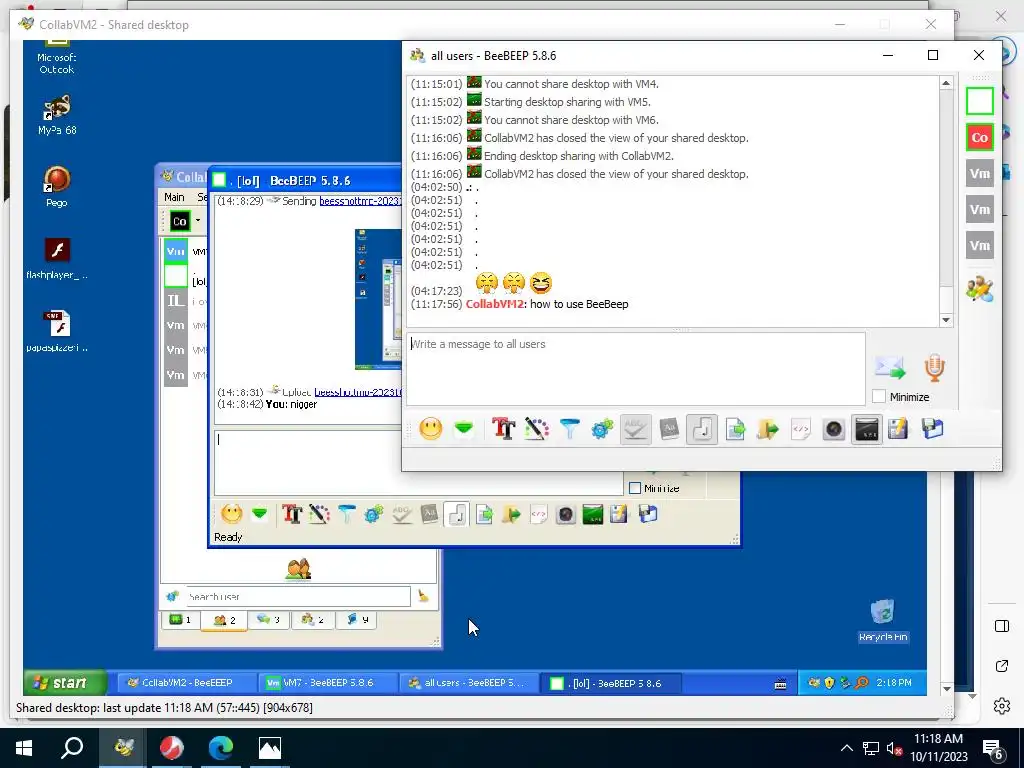Open Windows Start menu on host taskbar
This screenshot has height=768, width=1024.
[x=24, y=748]
